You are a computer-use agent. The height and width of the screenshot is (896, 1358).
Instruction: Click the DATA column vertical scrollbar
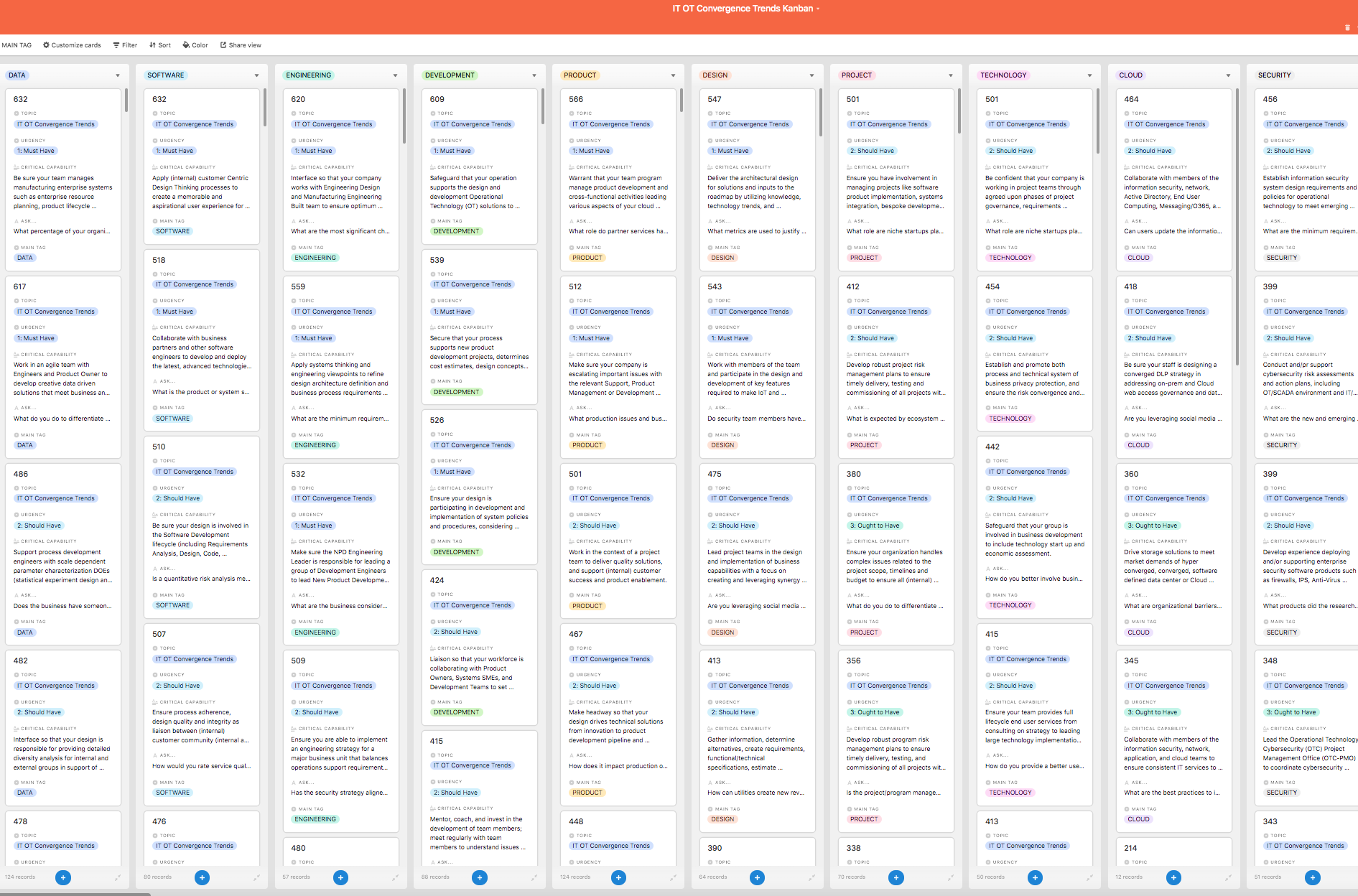126,101
